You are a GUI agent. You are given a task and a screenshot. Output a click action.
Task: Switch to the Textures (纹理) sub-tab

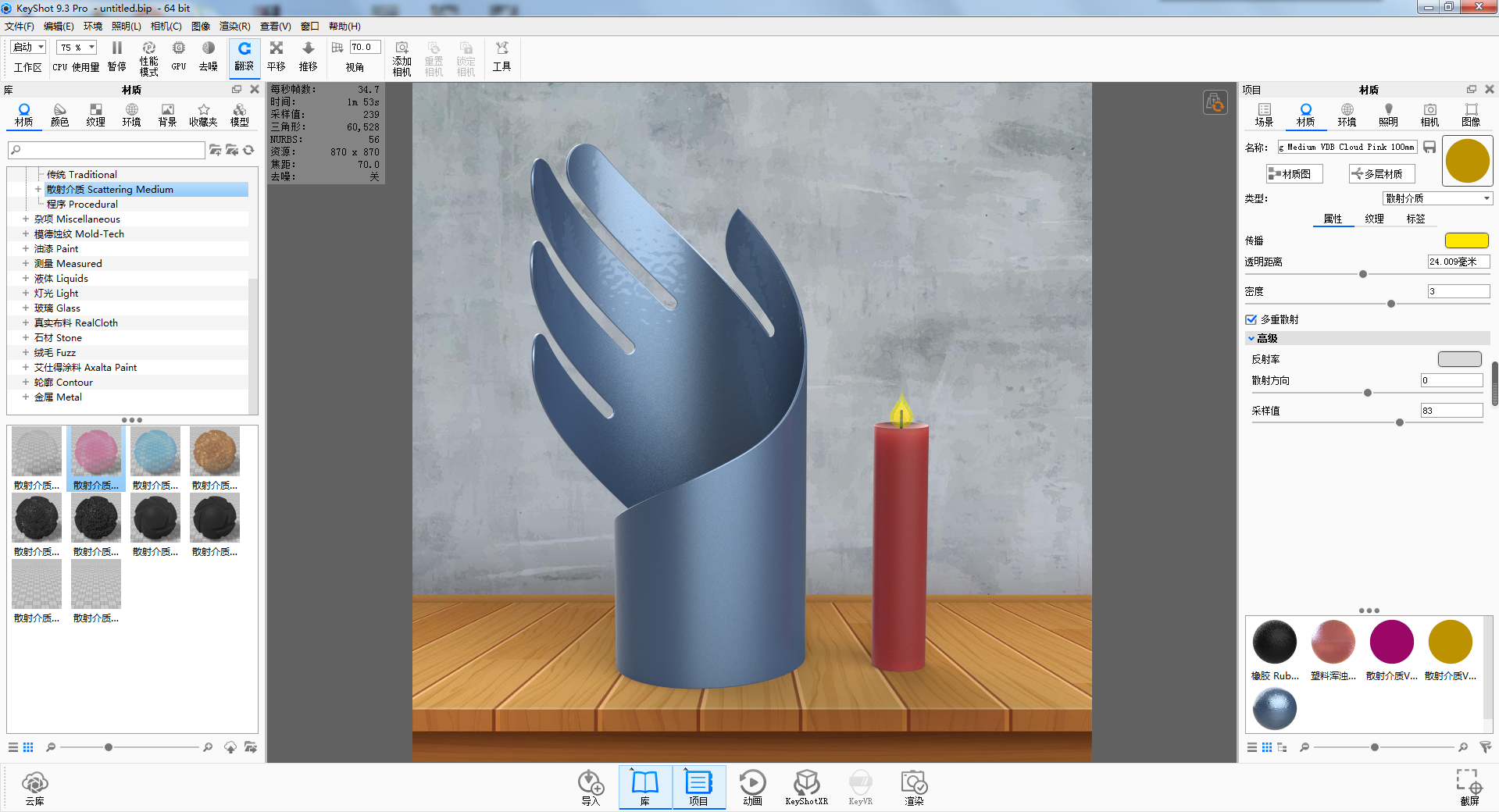pyautogui.click(x=1374, y=219)
